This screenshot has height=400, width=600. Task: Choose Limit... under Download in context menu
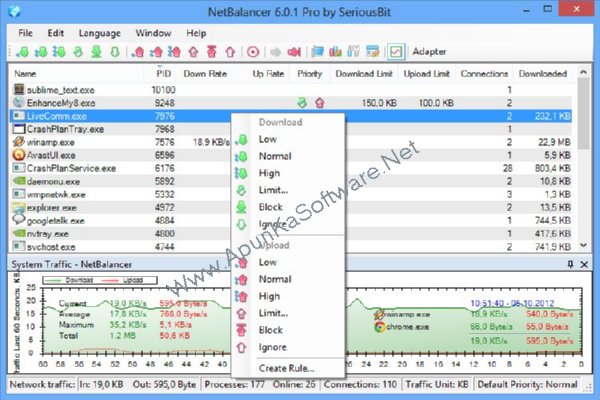click(288, 190)
